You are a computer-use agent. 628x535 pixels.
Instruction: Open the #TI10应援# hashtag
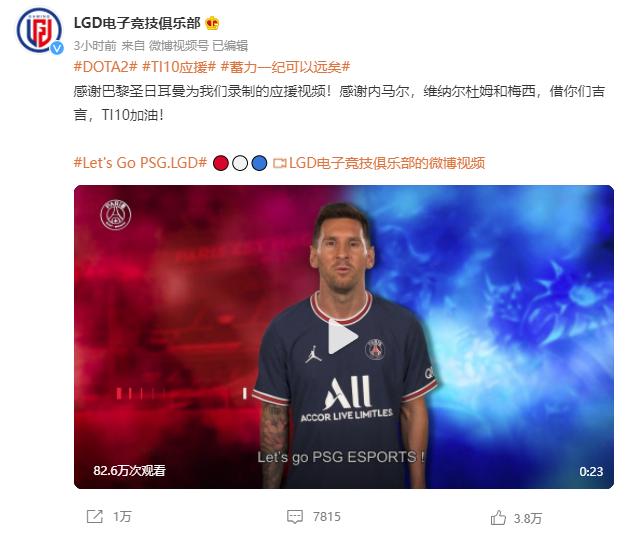(179, 67)
